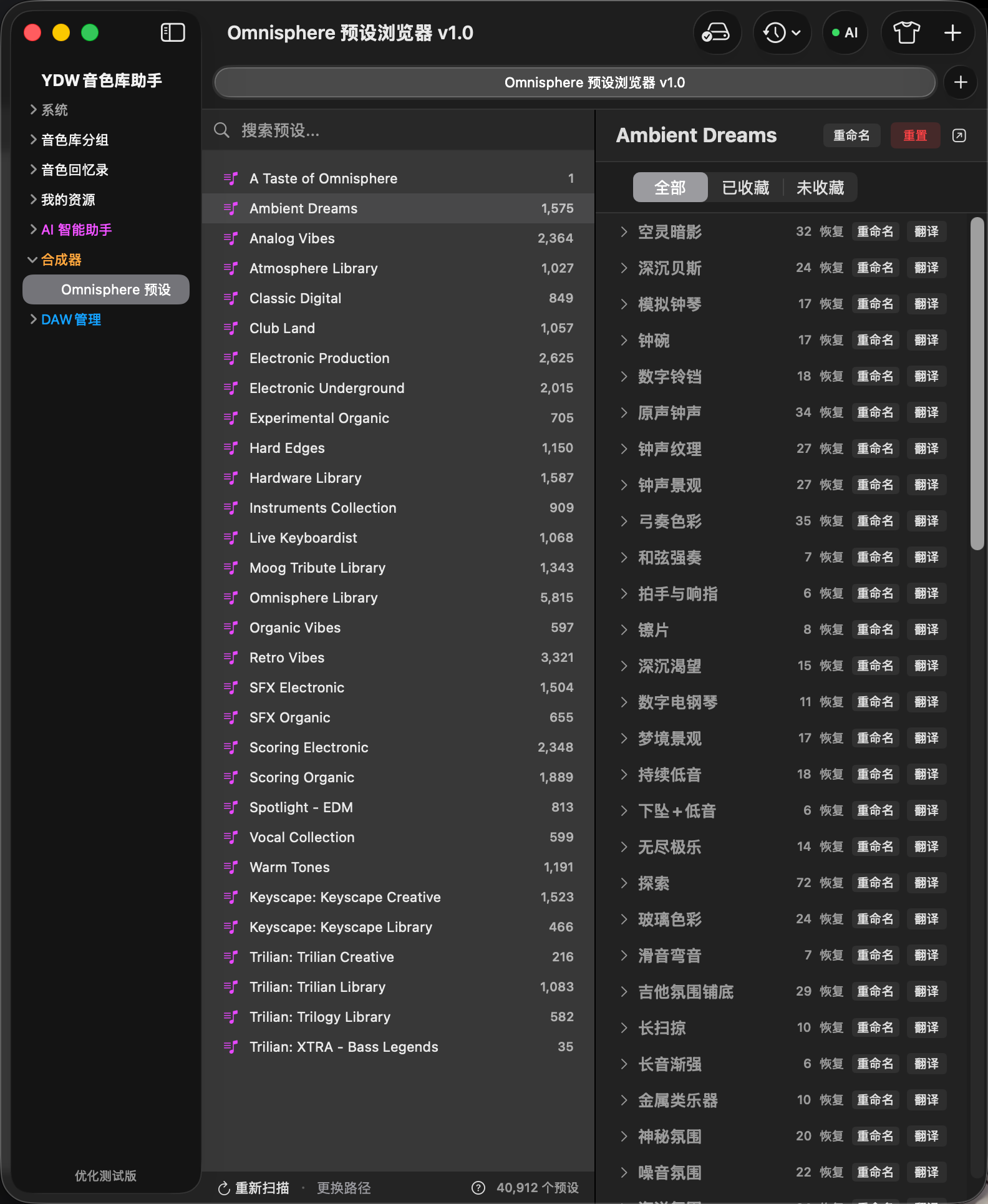Image resolution: width=988 pixels, height=1204 pixels.
Task: Click the playlist icon beside Trilian: Trilian Library
Action: 231,987
